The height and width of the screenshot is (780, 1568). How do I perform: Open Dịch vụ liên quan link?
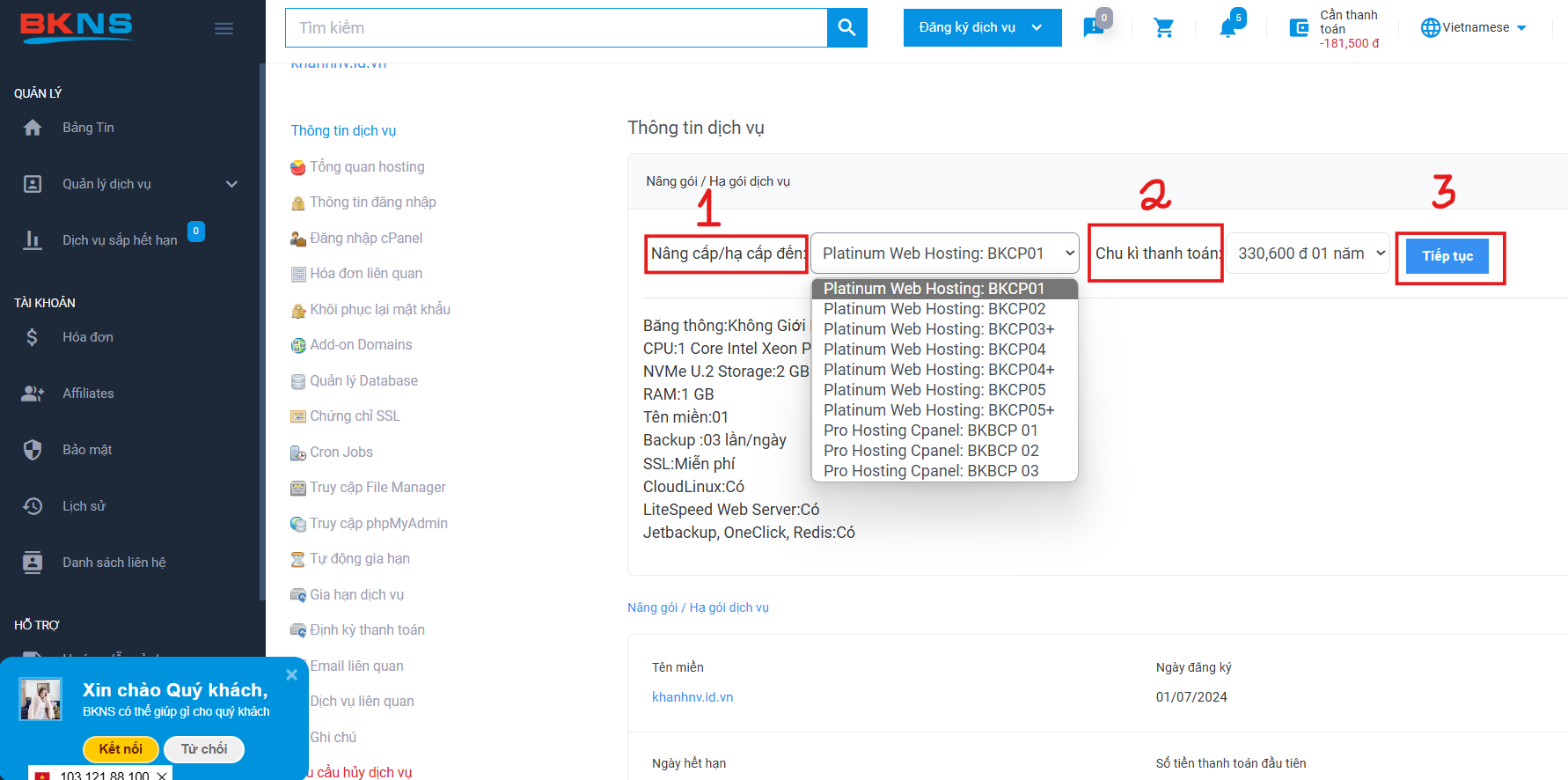[x=362, y=702]
